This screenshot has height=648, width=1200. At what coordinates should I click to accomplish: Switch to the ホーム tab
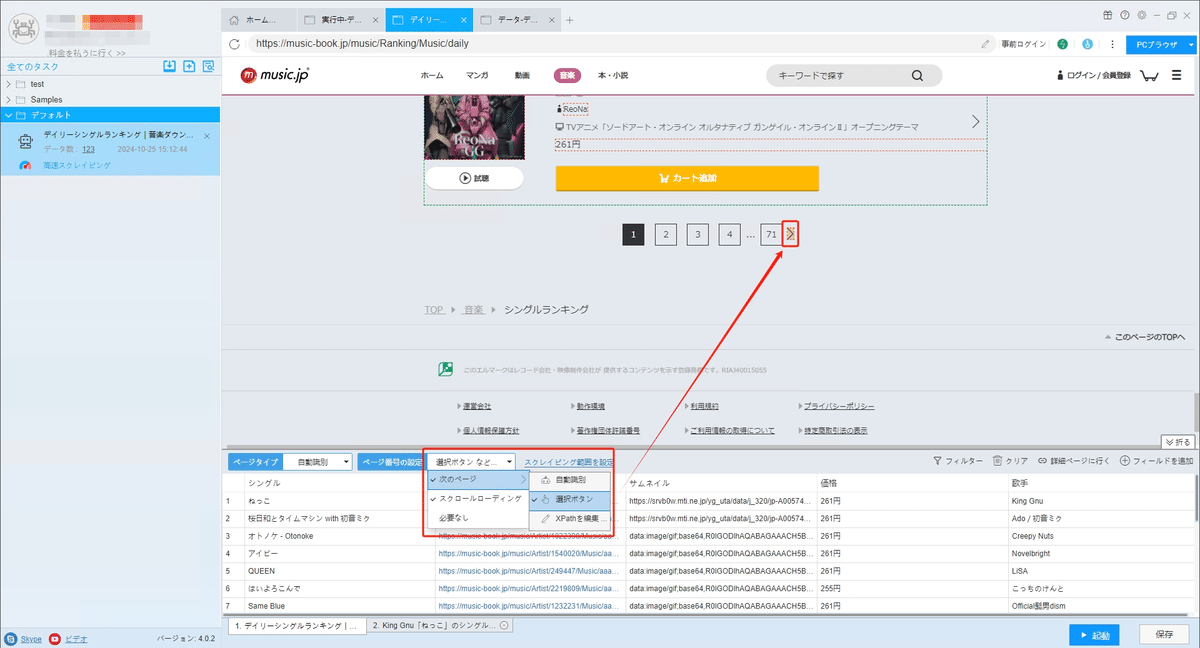[259, 19]
